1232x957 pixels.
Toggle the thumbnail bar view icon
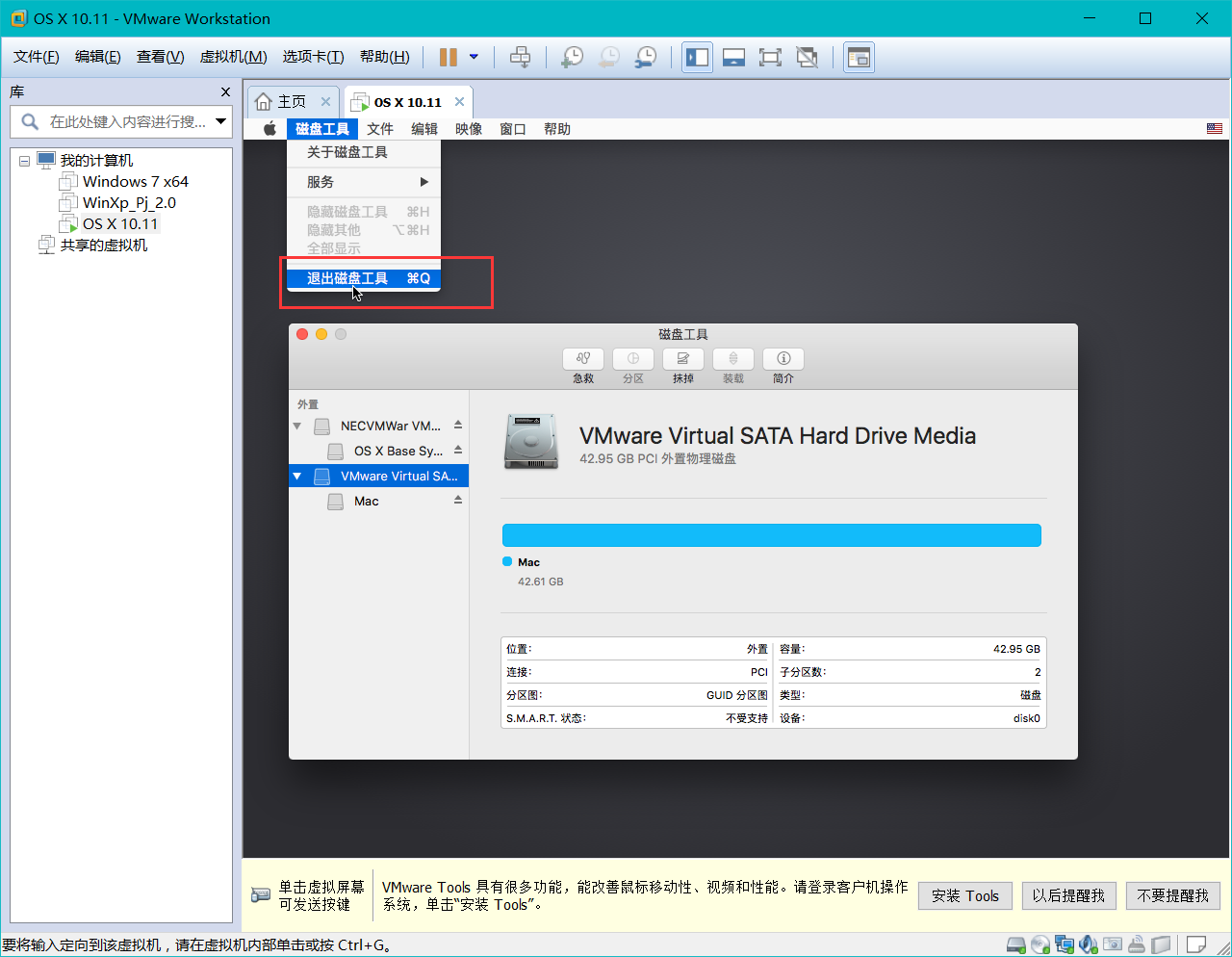tap(733, 57)
